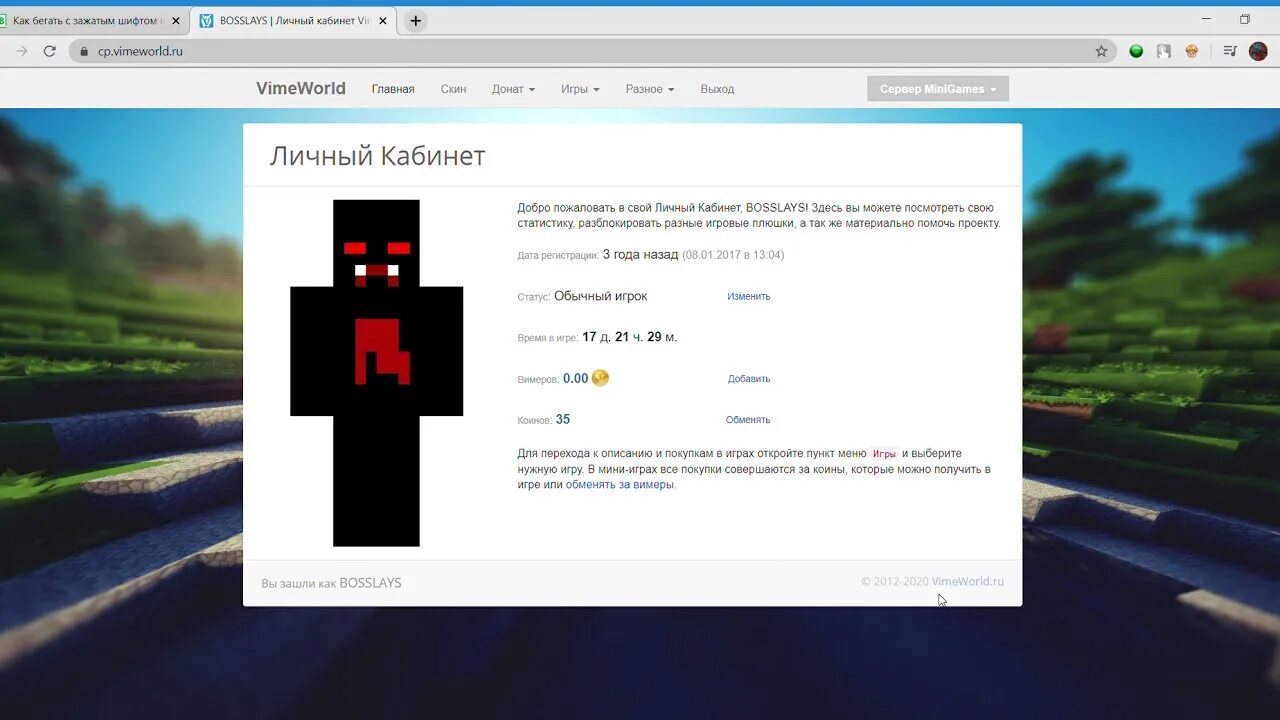Screen dimensions: 1280x720
Task: Click the 17 д. 21 ч. 29 м. playtime
Action: point(630,337)
